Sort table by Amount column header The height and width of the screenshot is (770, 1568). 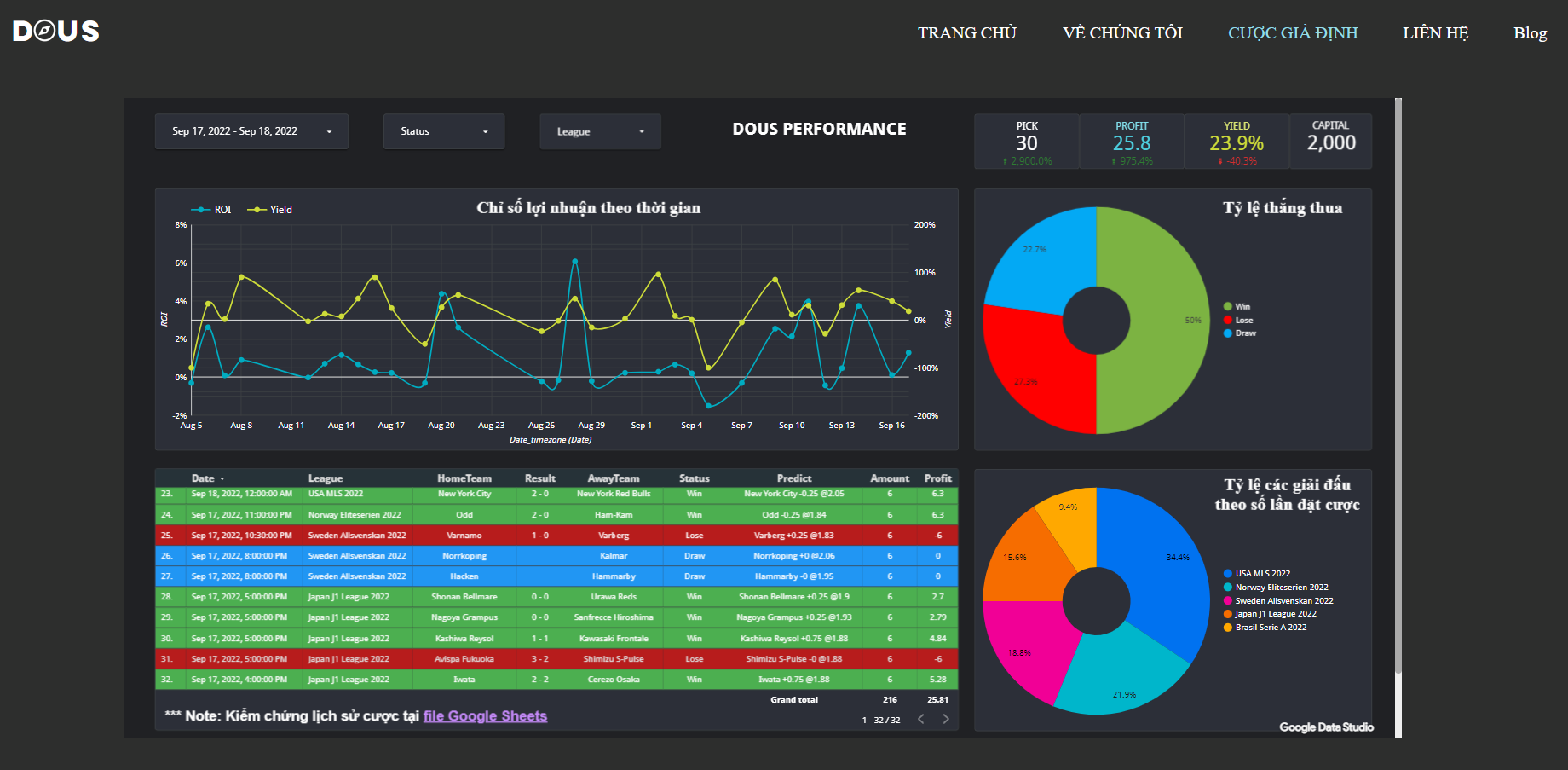pyautogui.click(x=890, y=478)
